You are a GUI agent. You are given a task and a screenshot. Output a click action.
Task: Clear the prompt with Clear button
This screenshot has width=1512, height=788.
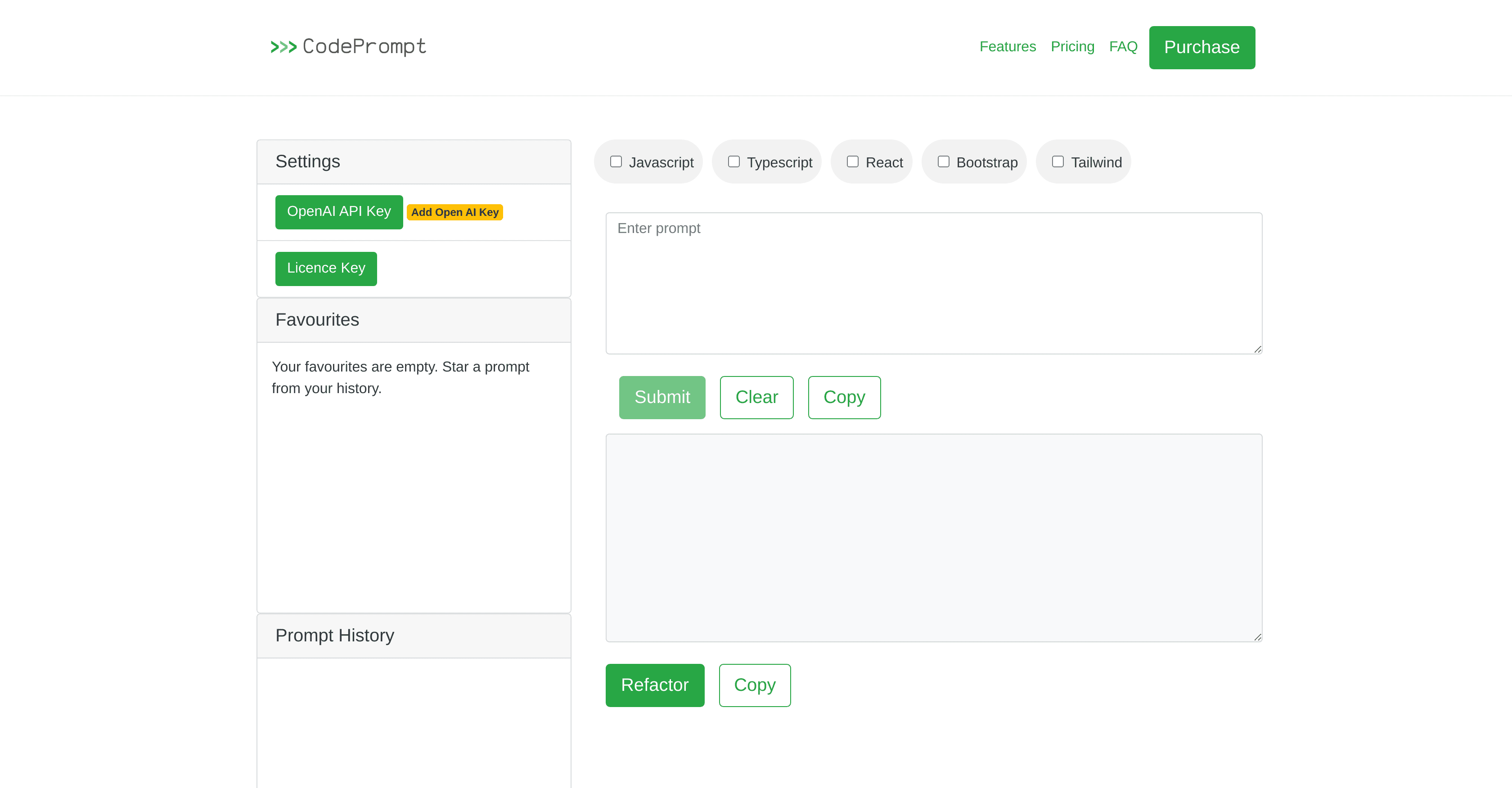pyautogui.click(x=756, y=397)
